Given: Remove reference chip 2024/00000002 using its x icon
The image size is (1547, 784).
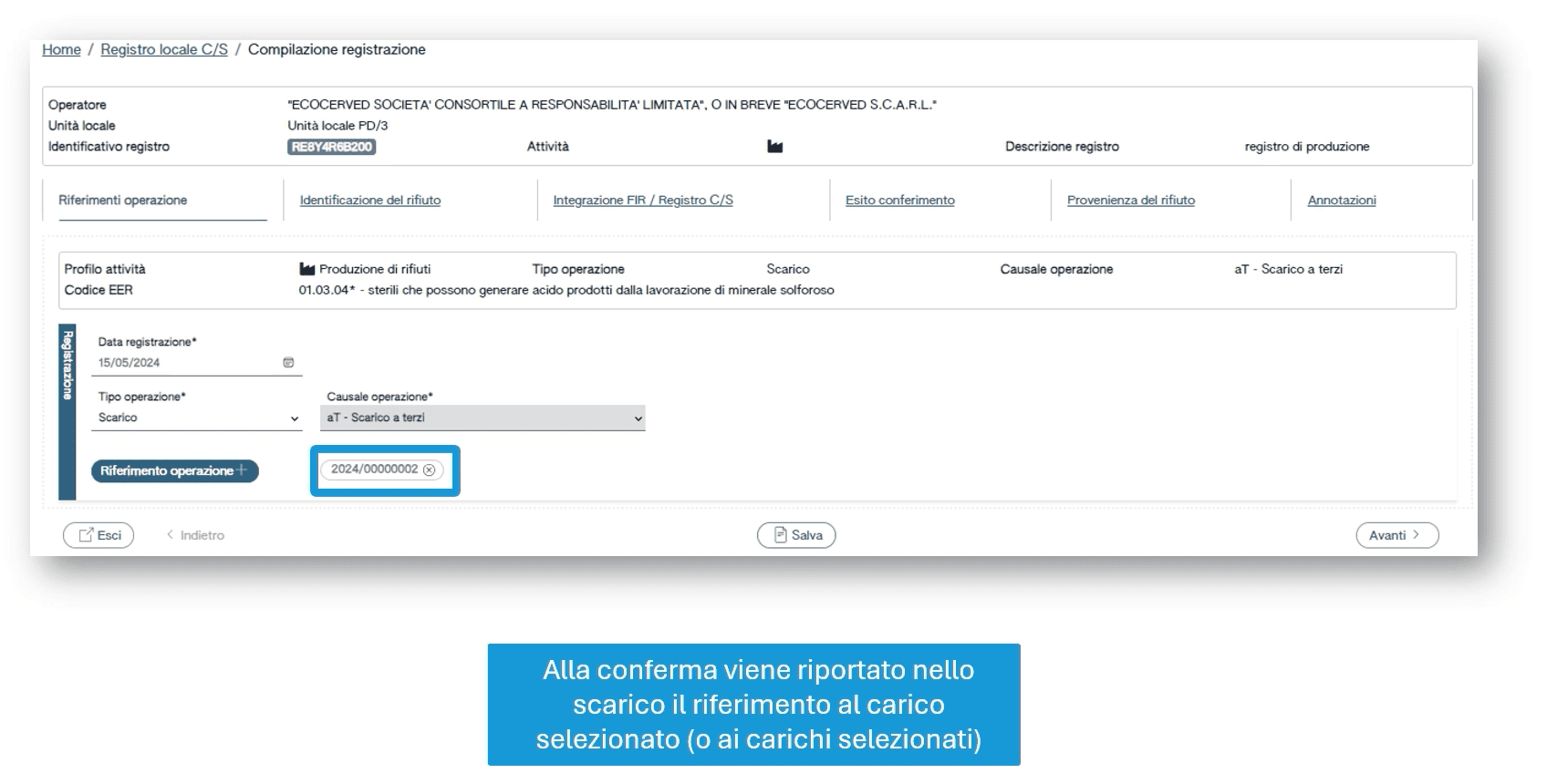Looking at the screenshot, I should [429, 470].
